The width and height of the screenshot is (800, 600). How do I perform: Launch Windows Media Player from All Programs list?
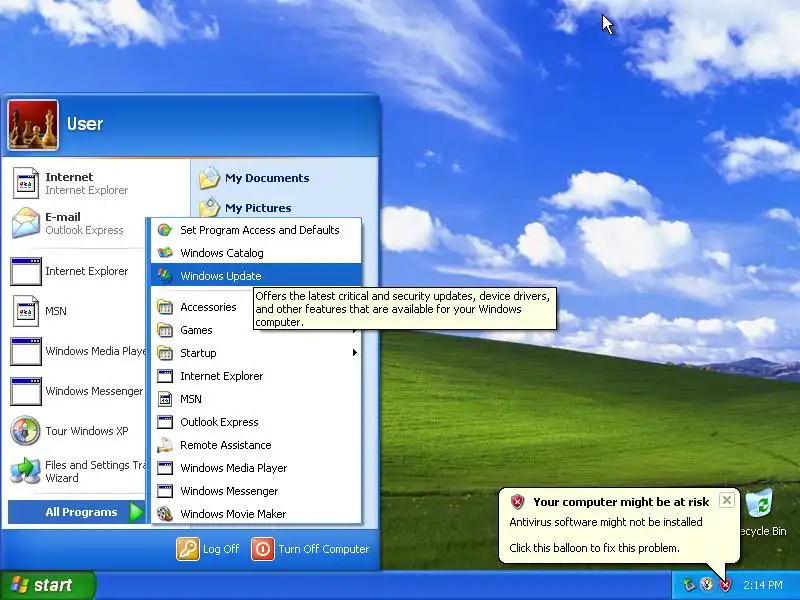[256, 468]
